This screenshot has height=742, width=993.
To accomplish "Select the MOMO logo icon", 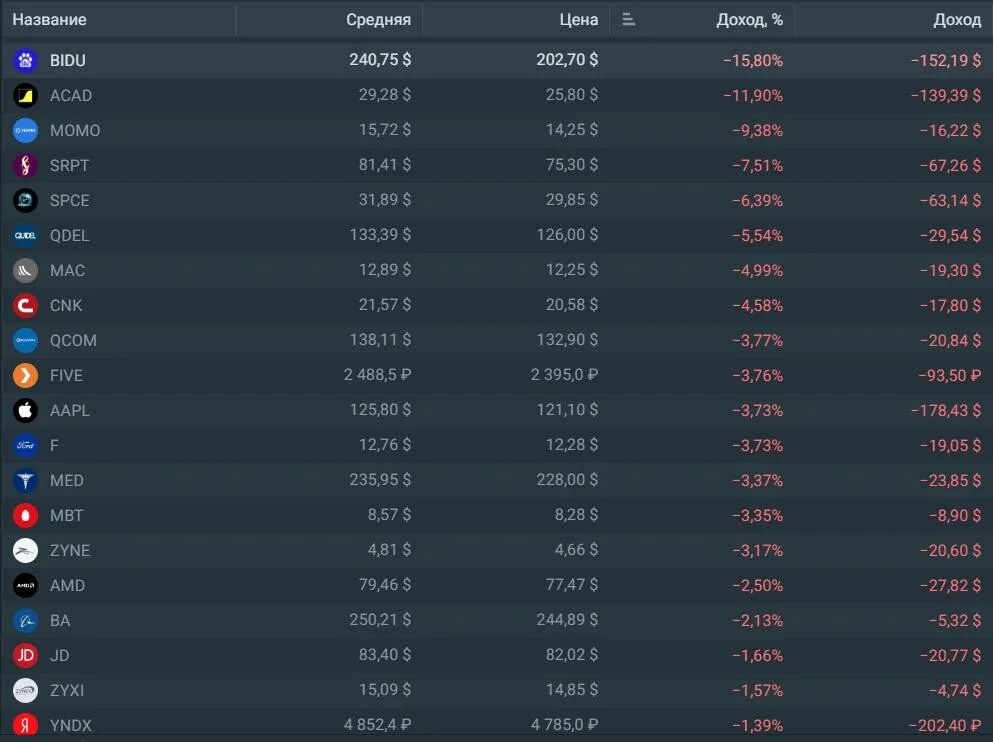I will tap(25, 130).
